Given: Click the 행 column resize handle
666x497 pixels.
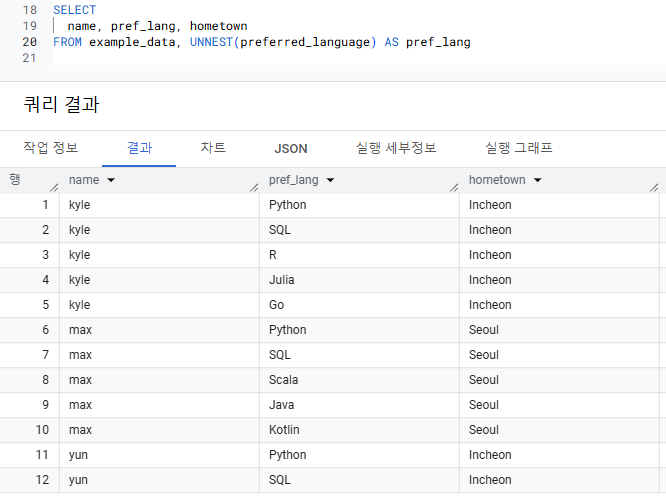Looking at the screenshot, I should [54, 187].
